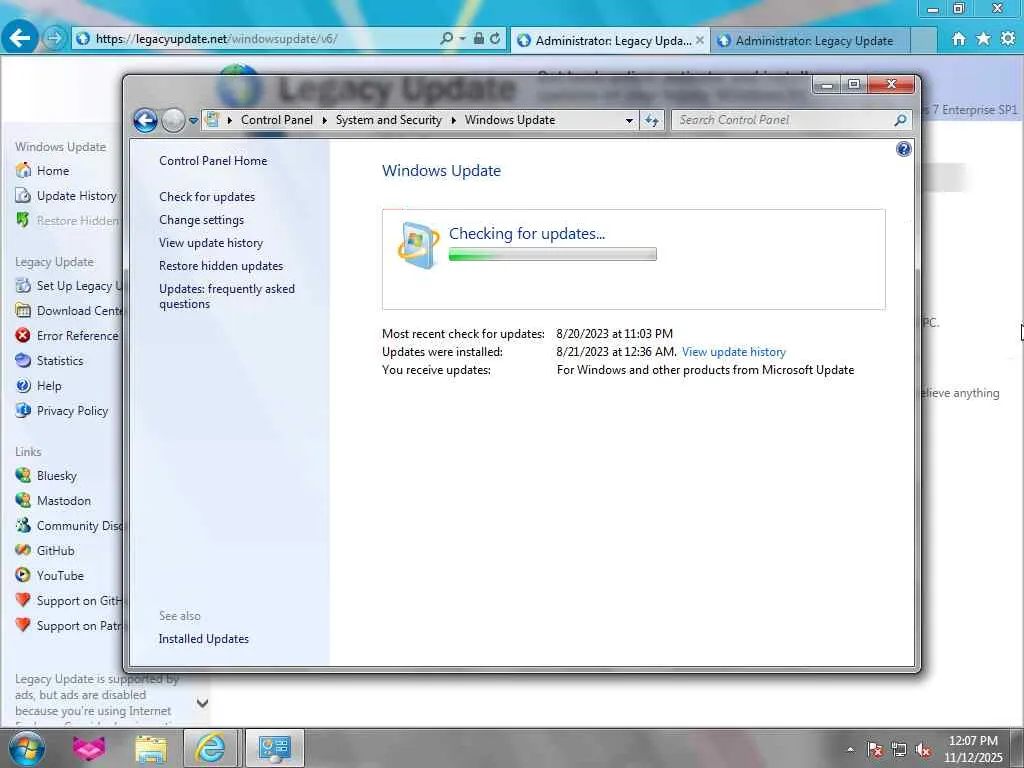Close the first Legacy Update tab
The image size is (1024, 768).
tap(699, 40)
